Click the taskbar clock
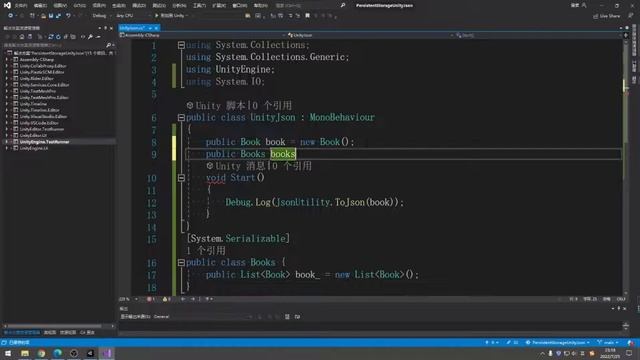This screenshot has width=640, height=360. pyautogui.click(x=610, y=353)
